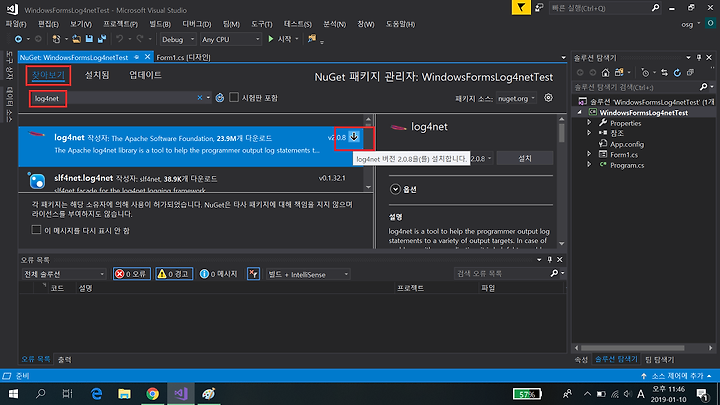This screenshot has height=405, width=720.
Task: Click the feedback notification flag icon
Action: 521,8
